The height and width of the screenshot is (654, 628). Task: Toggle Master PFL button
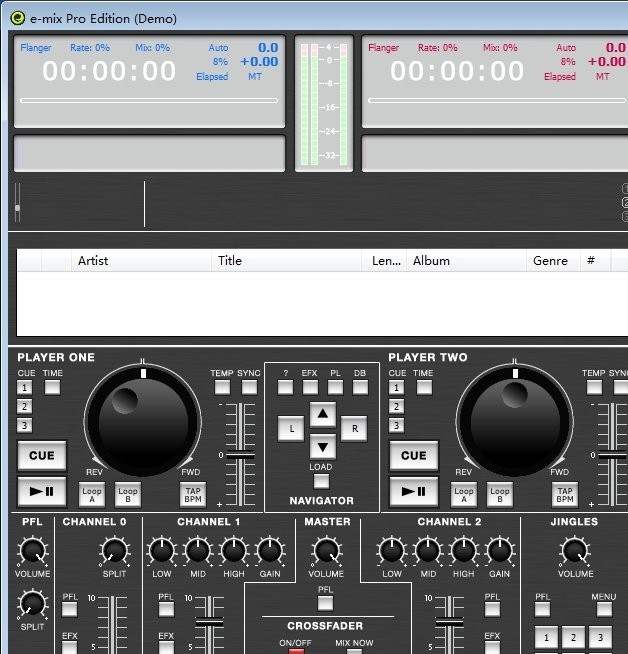click(x=325, y=603)
